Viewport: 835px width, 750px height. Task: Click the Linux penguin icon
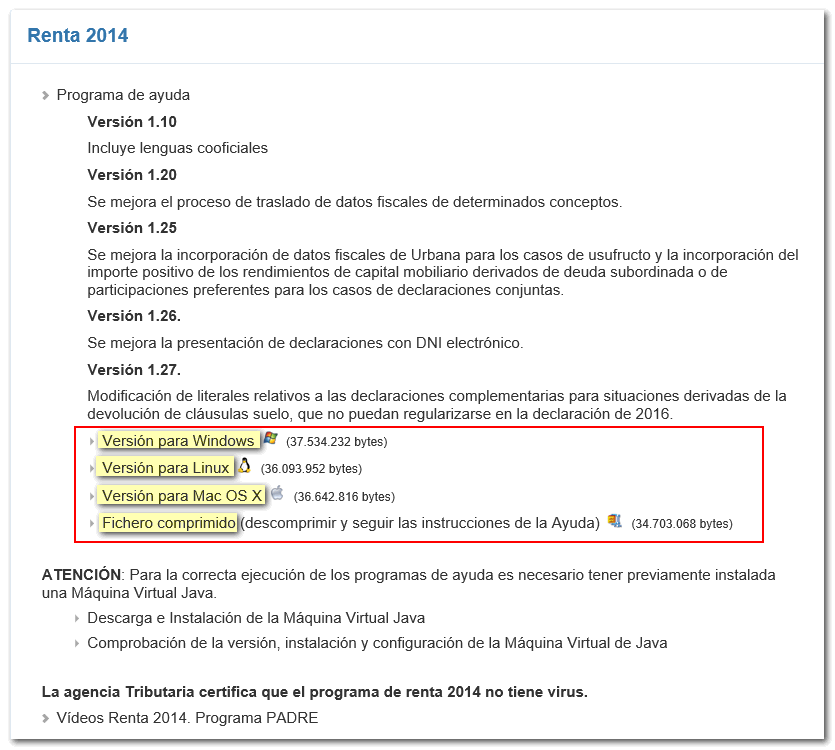click(244, 466)
